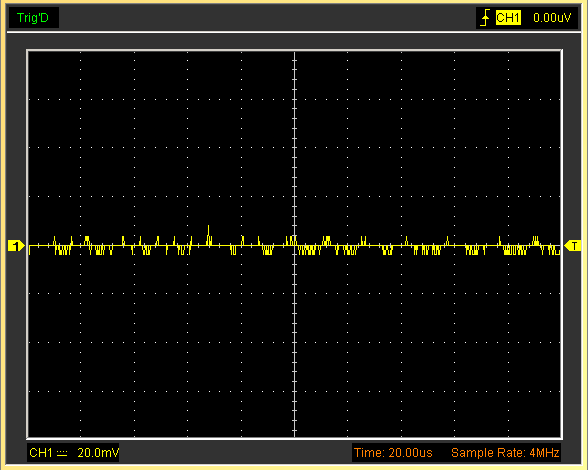
Task: Click the CH1 label in bottom status bar
Action: point(40,453)
